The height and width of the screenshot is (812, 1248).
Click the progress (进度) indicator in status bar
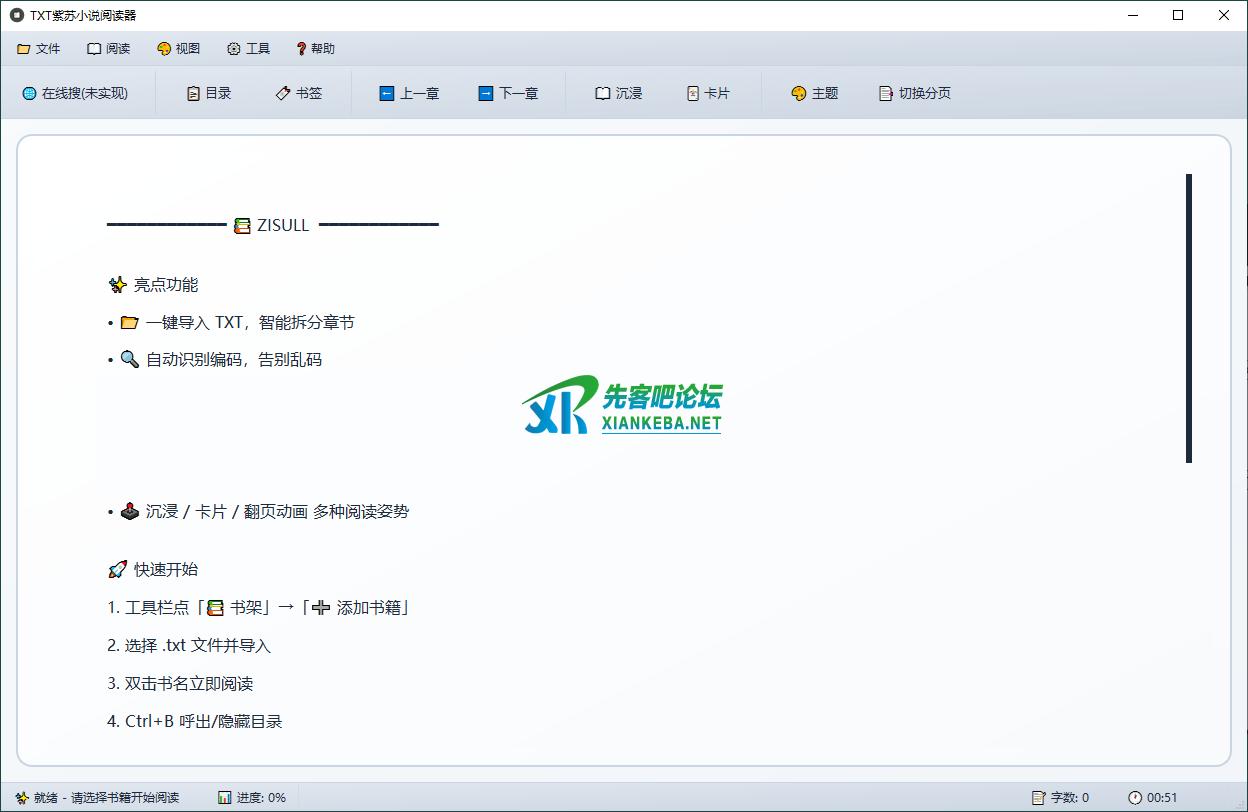[252, 797]
